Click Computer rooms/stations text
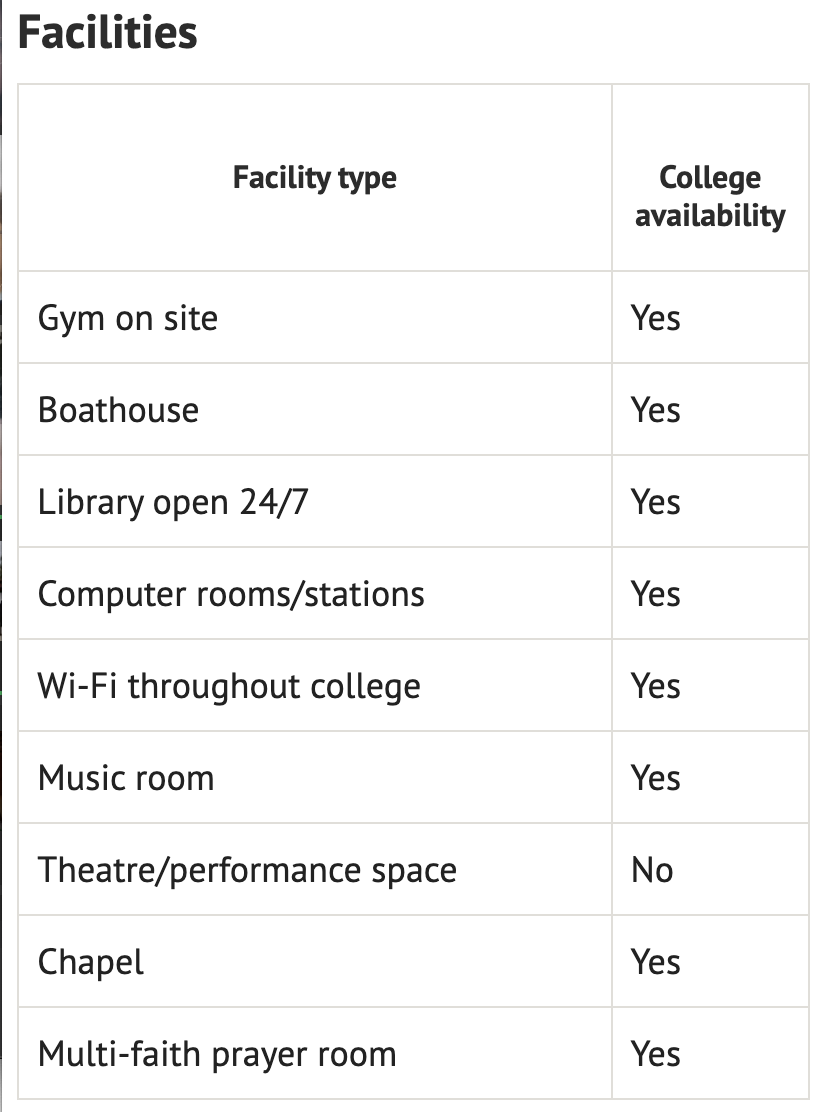 click(231, 594)
